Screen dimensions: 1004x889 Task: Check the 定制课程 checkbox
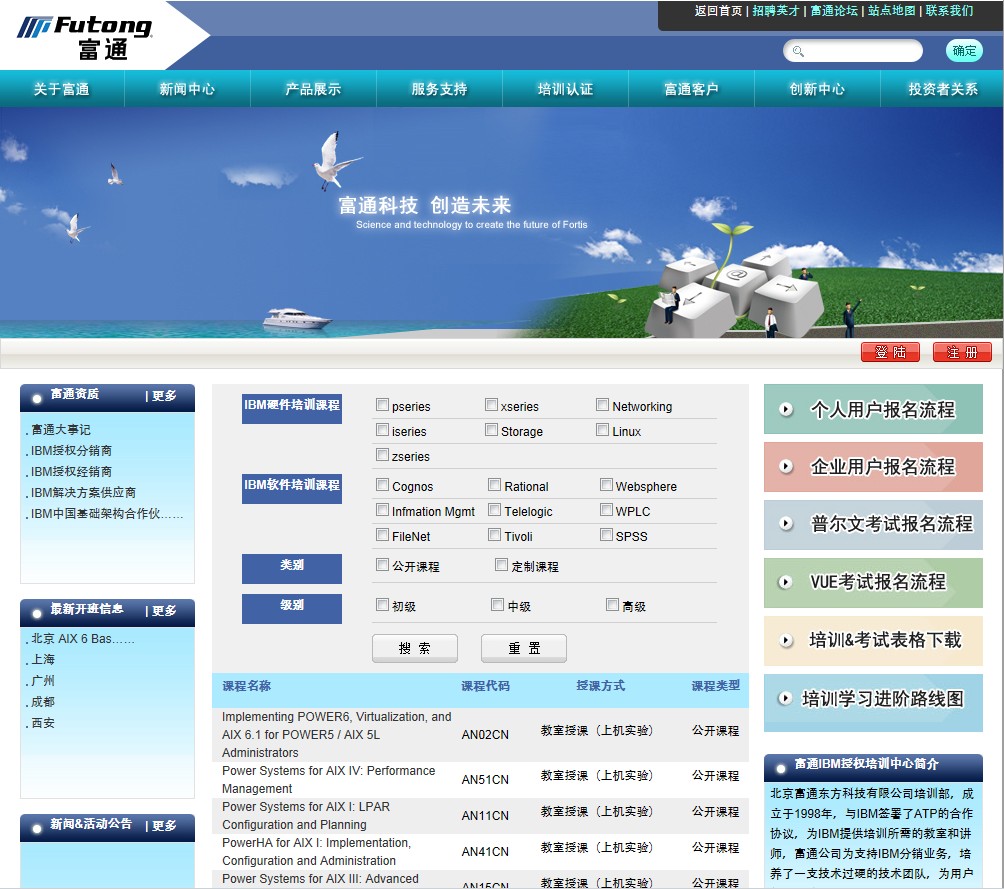(x=501, y=565)
